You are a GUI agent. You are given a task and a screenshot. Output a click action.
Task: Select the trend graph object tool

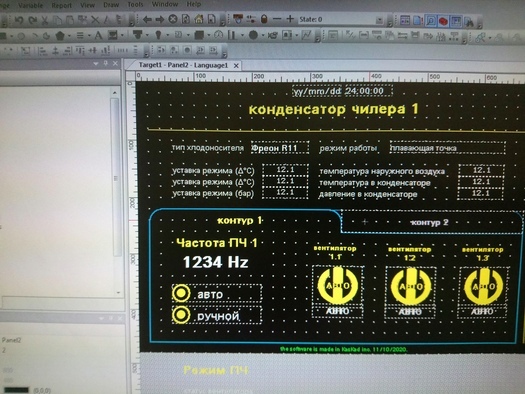click(306, 35)
